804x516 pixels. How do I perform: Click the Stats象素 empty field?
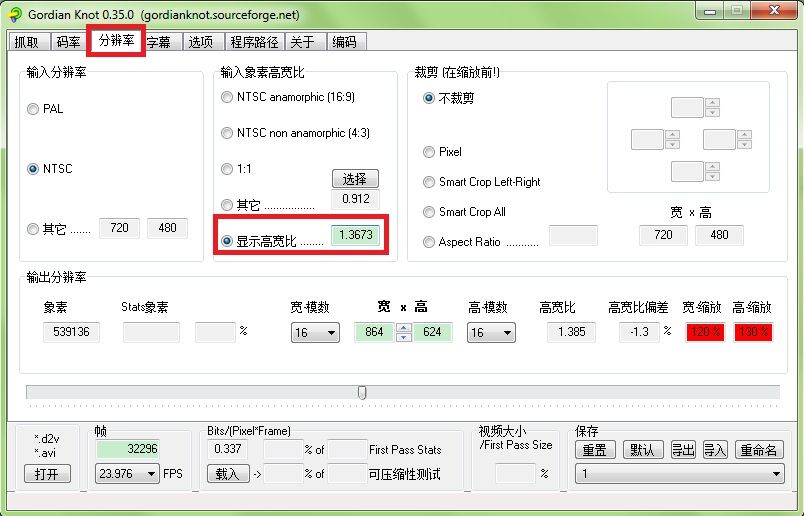(151, 332)
